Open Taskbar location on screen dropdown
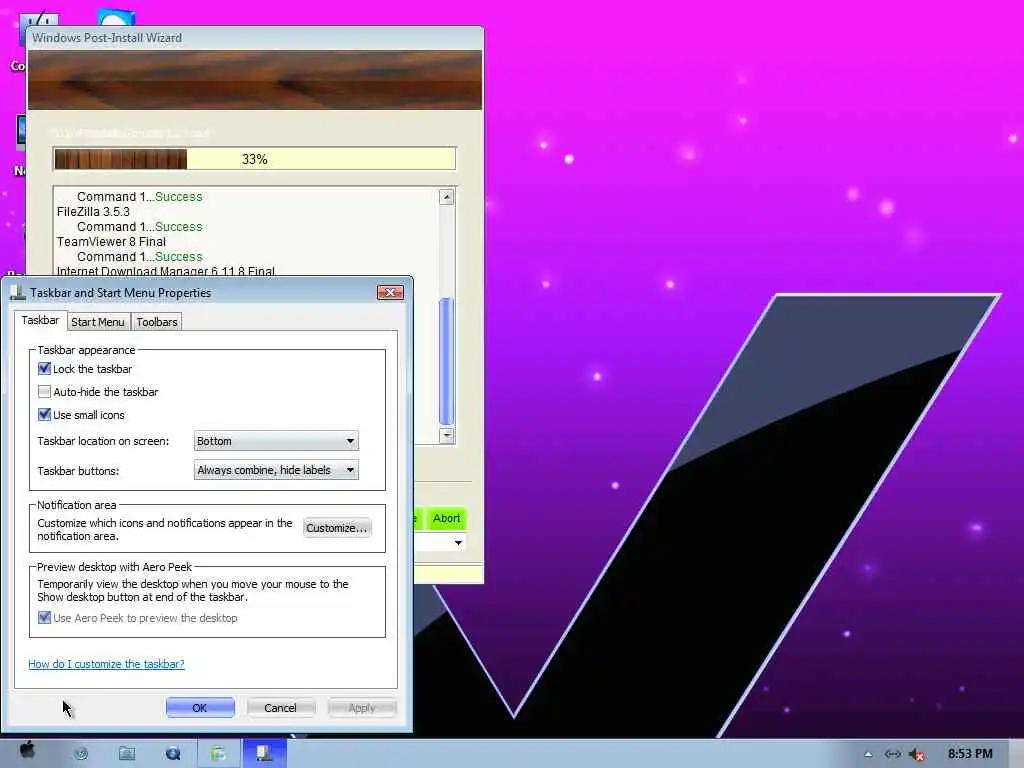Screen dimensions: 1024x768 coord(276,441)
